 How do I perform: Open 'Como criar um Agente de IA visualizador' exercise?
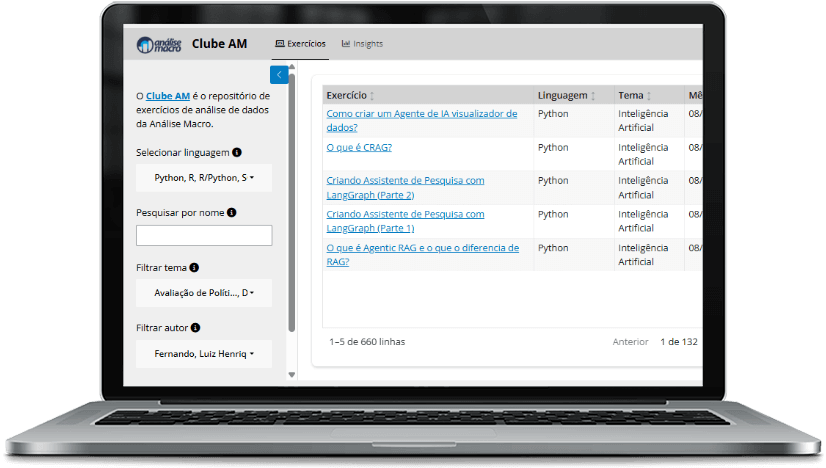pos(421,120)
